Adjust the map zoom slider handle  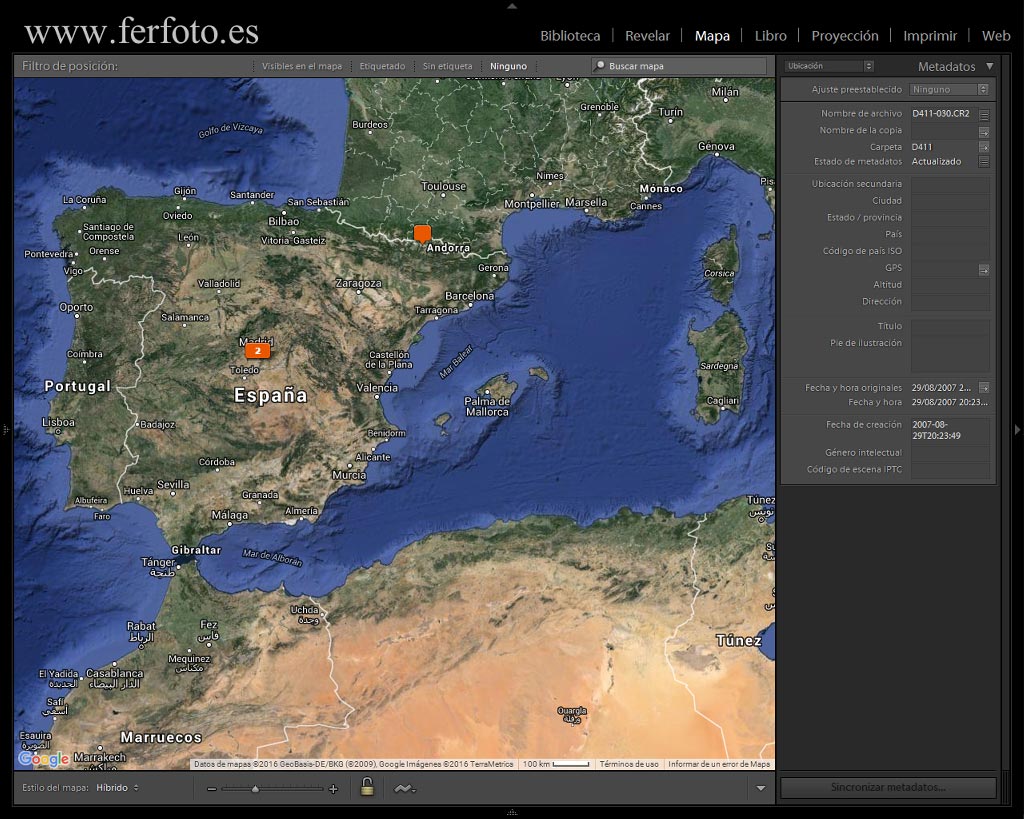255,789
